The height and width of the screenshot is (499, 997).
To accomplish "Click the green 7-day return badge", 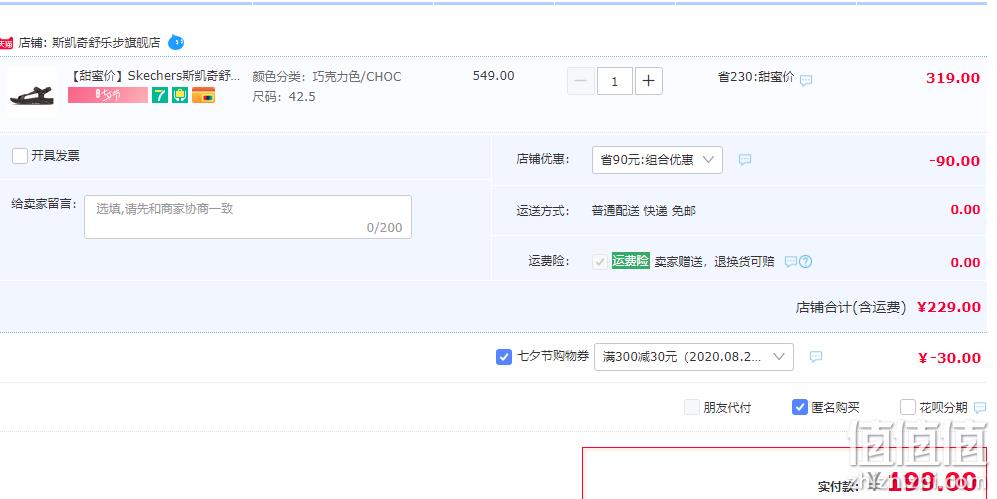I will tap(160, 95).
